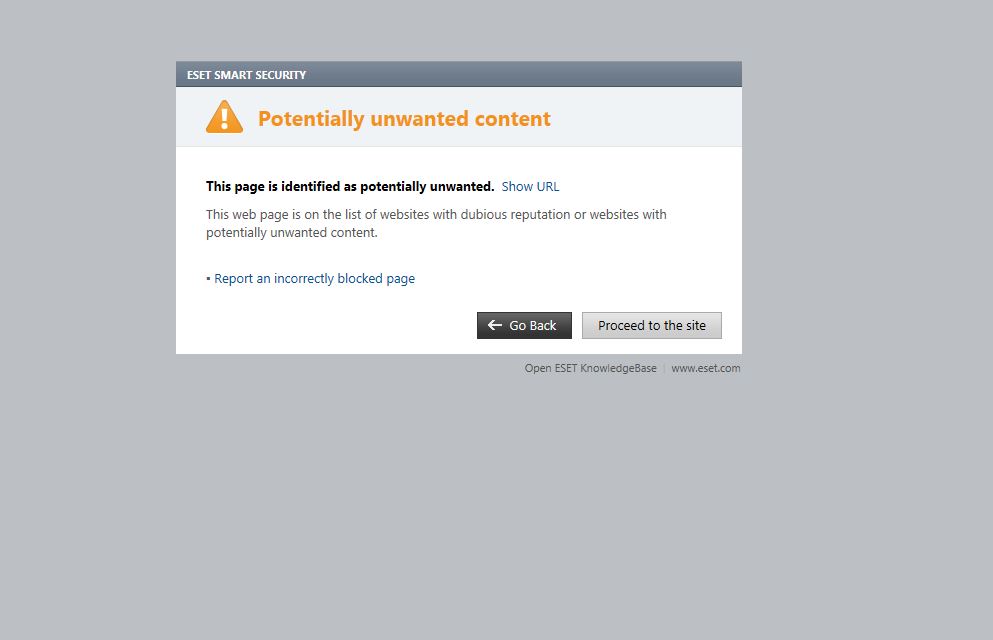Screen dimensions: 993x640
Task: Visit the www.eset.com link
Action: coord(705,368)
